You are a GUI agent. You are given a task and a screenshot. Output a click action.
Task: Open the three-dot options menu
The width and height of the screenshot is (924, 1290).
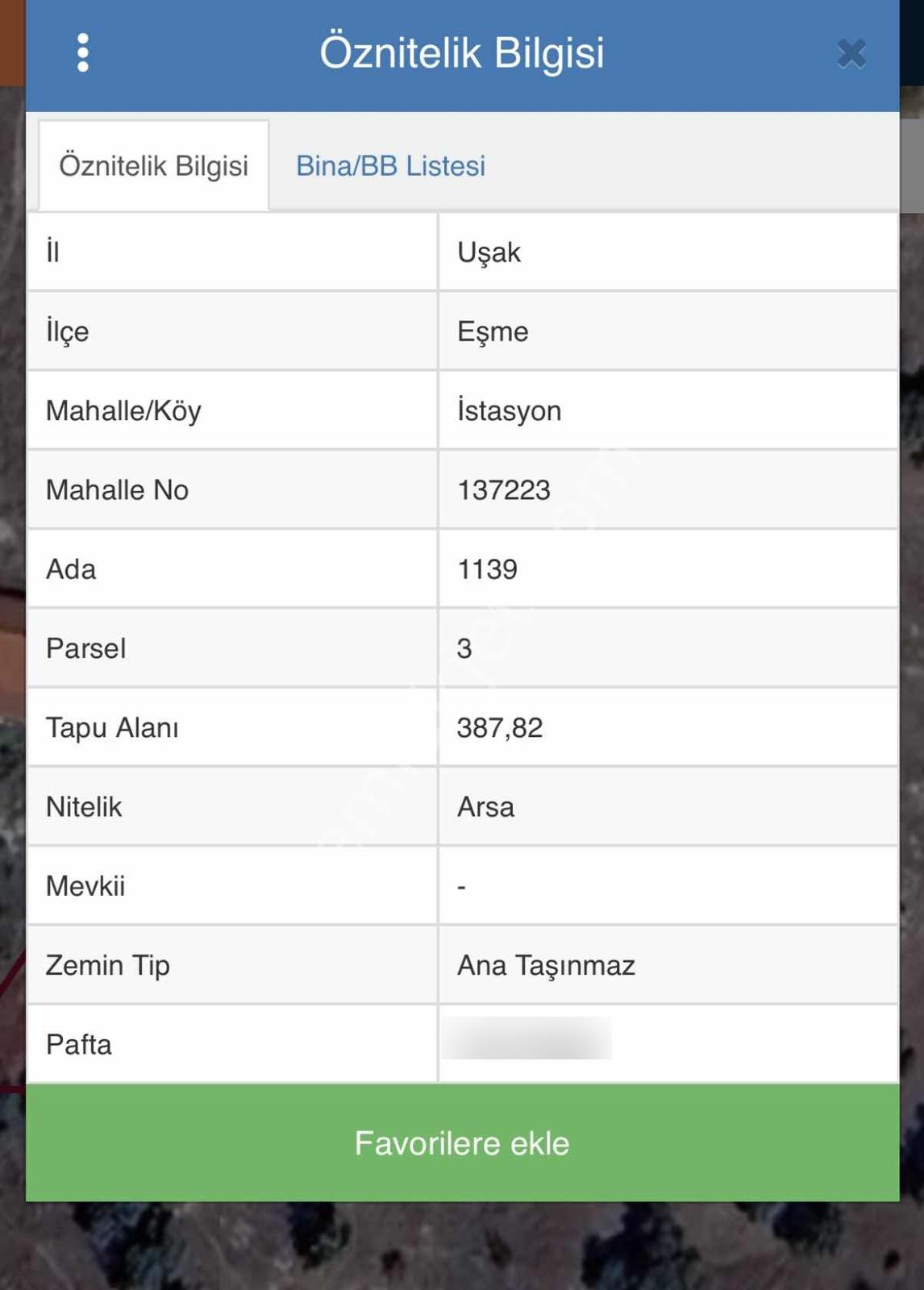tap(82, 53)
